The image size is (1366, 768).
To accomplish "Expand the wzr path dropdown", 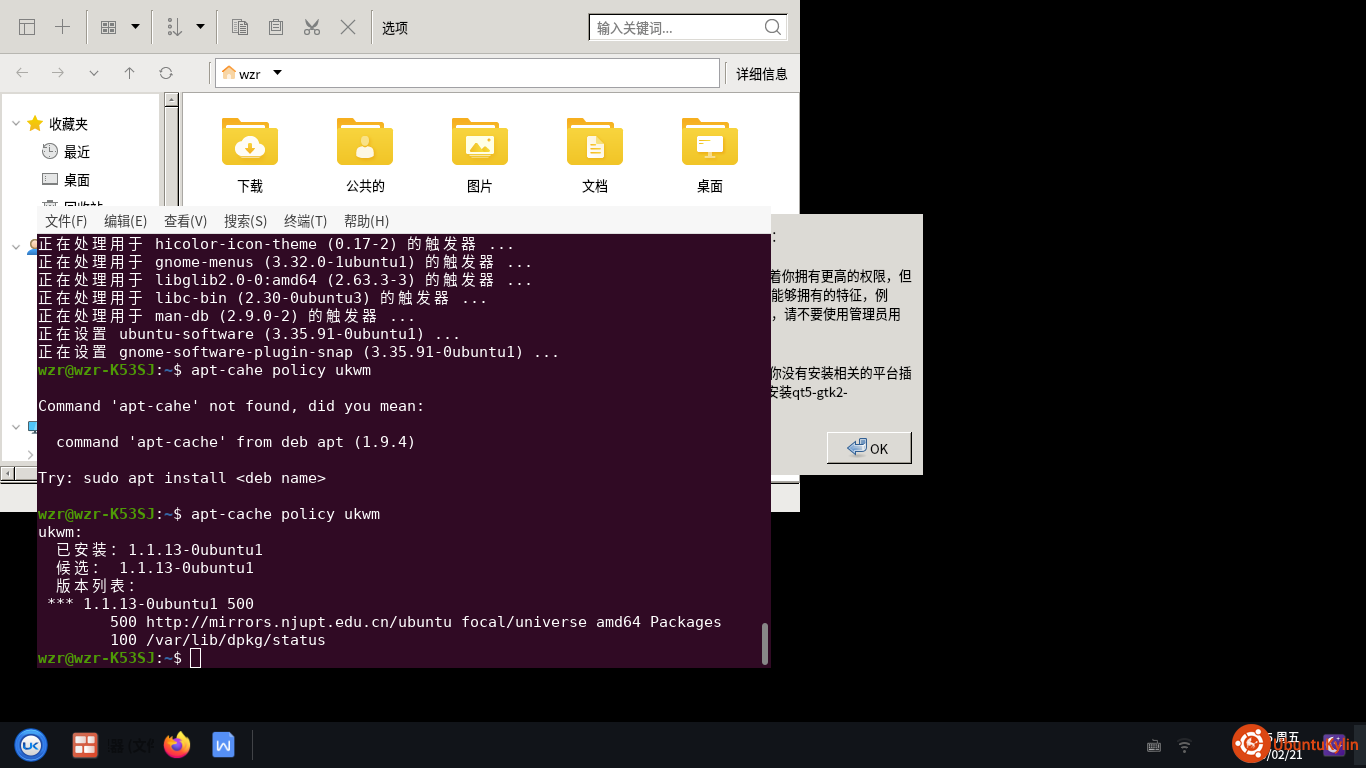I will click(278, 73).
